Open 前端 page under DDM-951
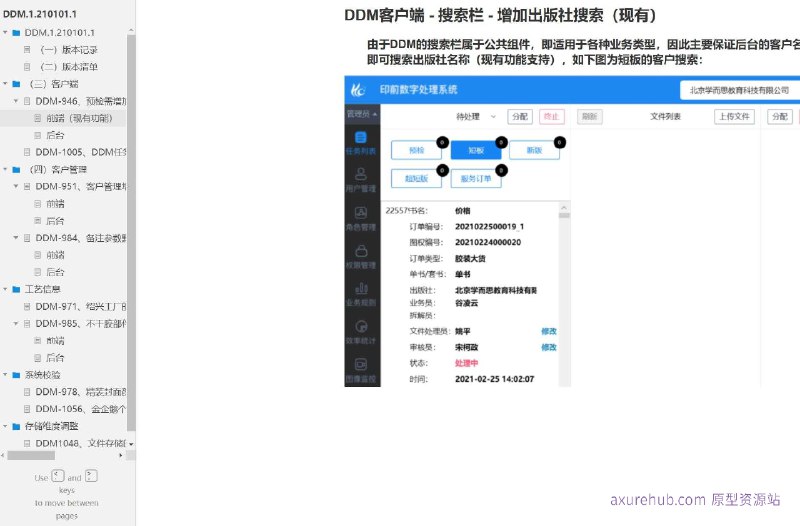The width and height of the screenshot is (800, 526). [x=55, y=204]
